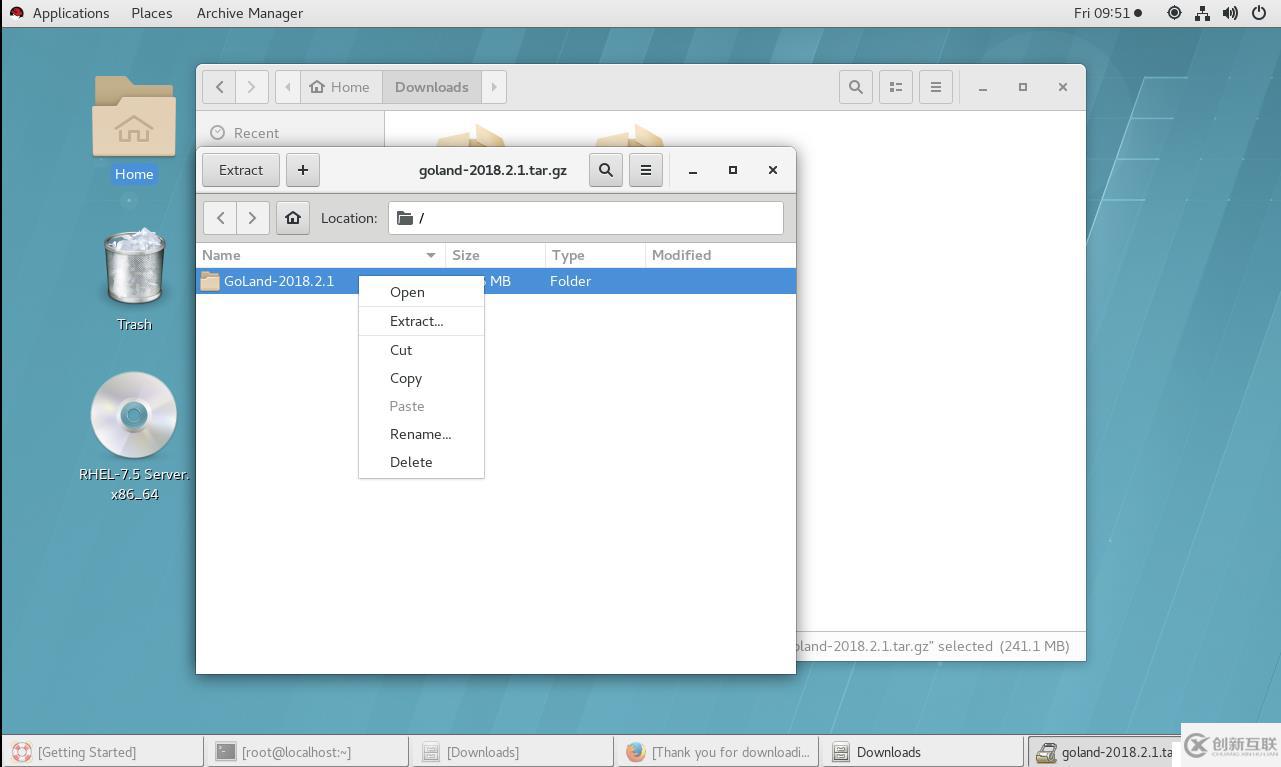Toggle list view in the Files window
Viewport: 1281px width, 767px height.
pyautogui.click(x=896, y=87)
